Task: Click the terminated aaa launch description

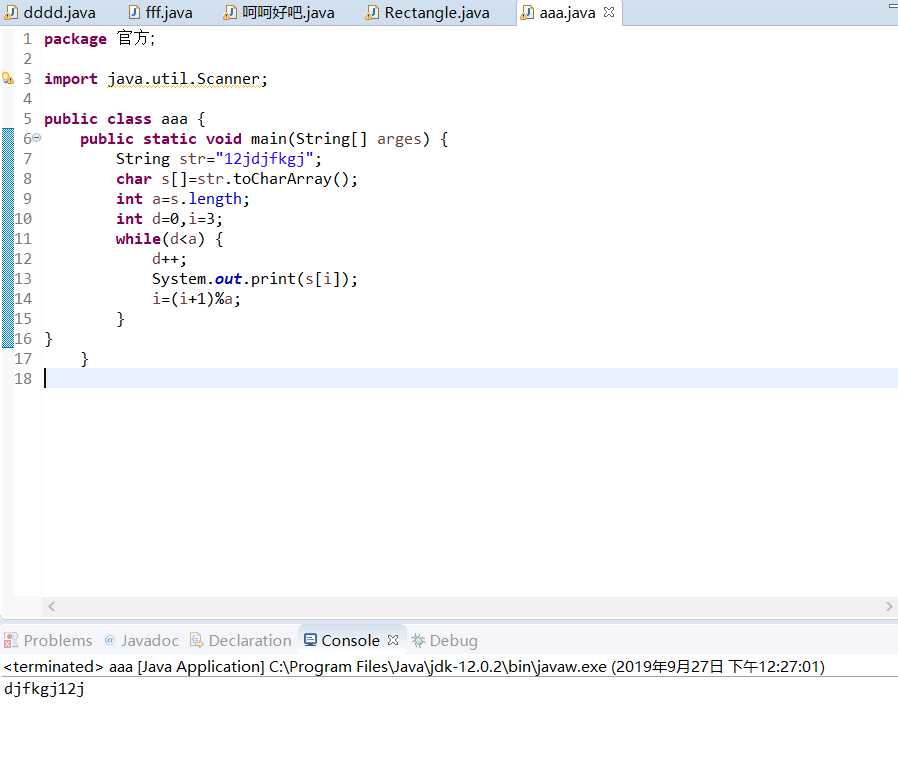Action: tap(413, 667)
